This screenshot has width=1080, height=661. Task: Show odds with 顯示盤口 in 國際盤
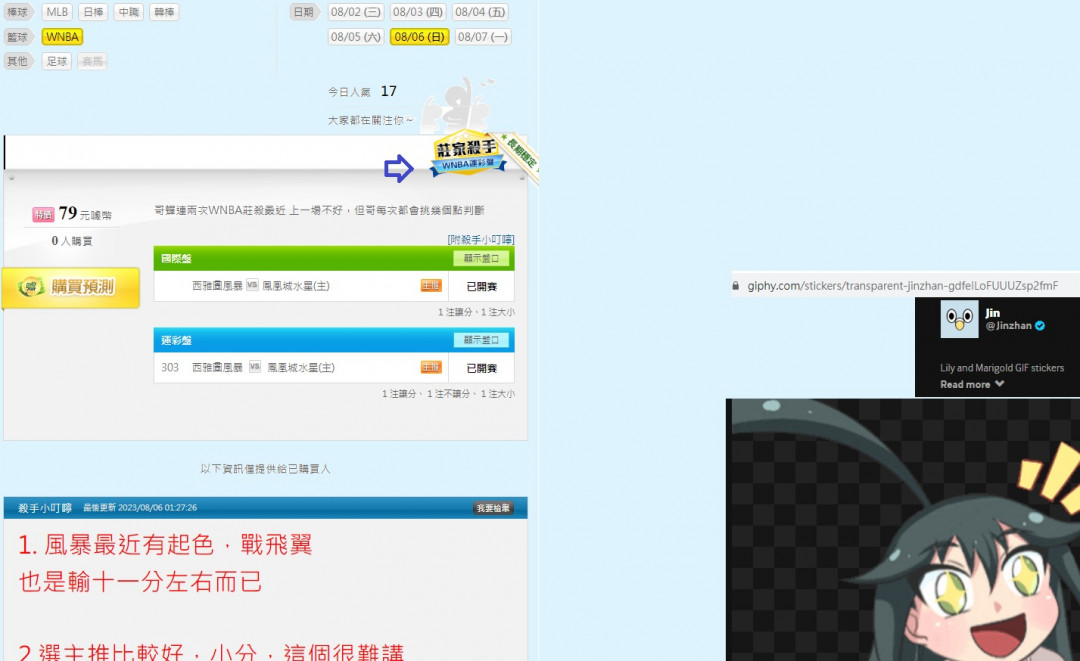pyautogui.click(x=481, y=258)
